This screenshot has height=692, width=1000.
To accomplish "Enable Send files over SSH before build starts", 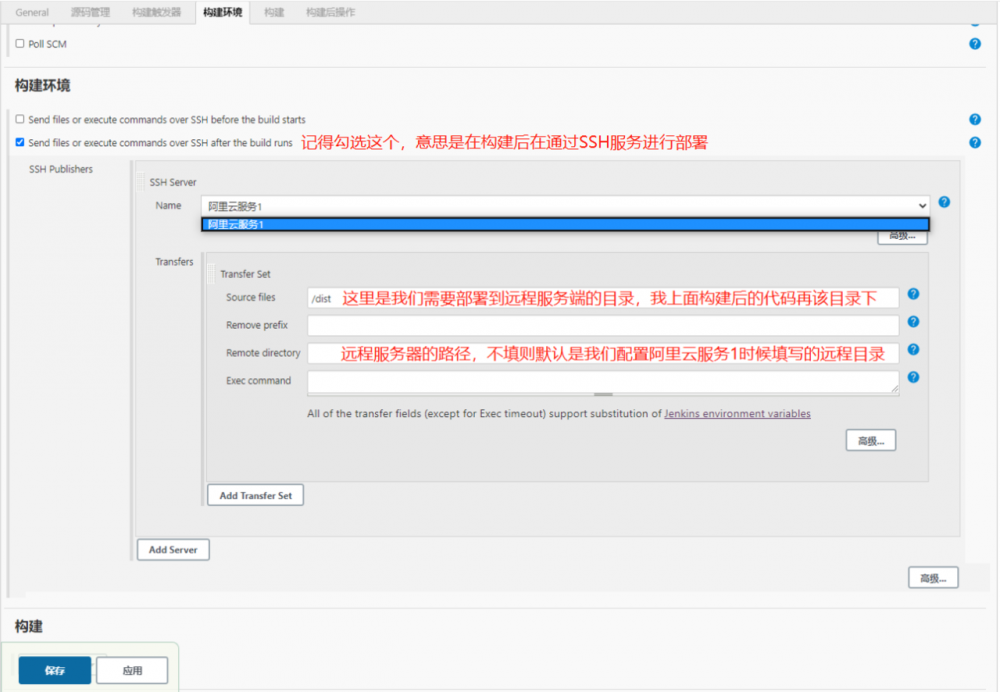I will (20, 119).
